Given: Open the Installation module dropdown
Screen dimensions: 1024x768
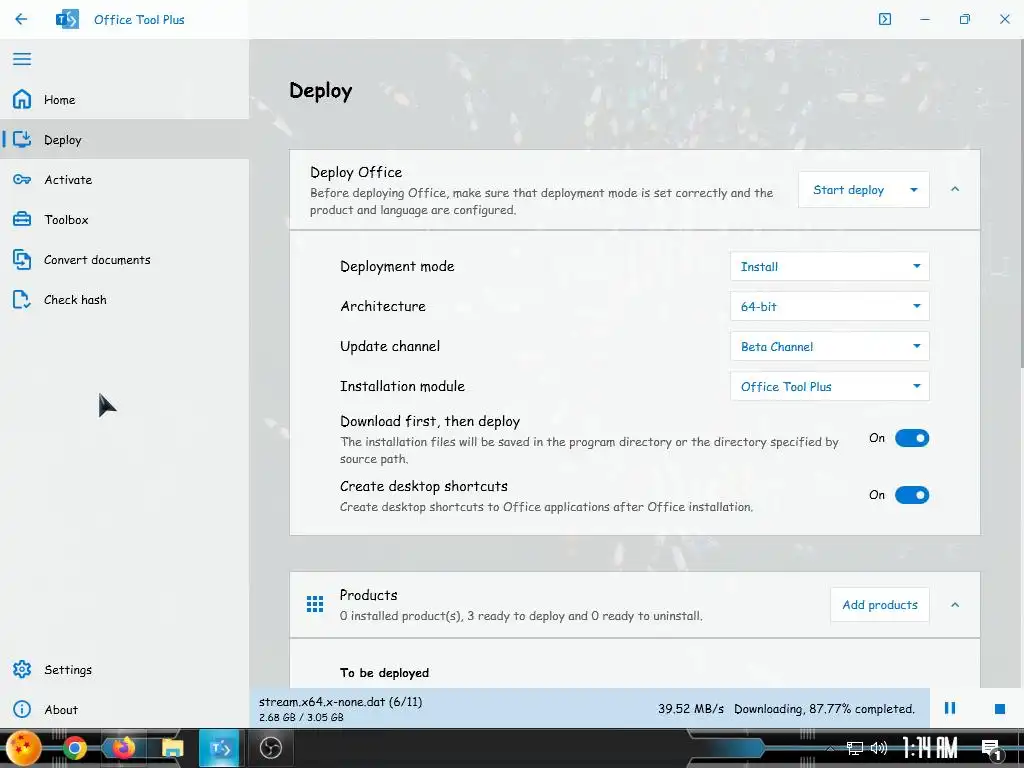Looking at the screenshot, I should 829,386.
